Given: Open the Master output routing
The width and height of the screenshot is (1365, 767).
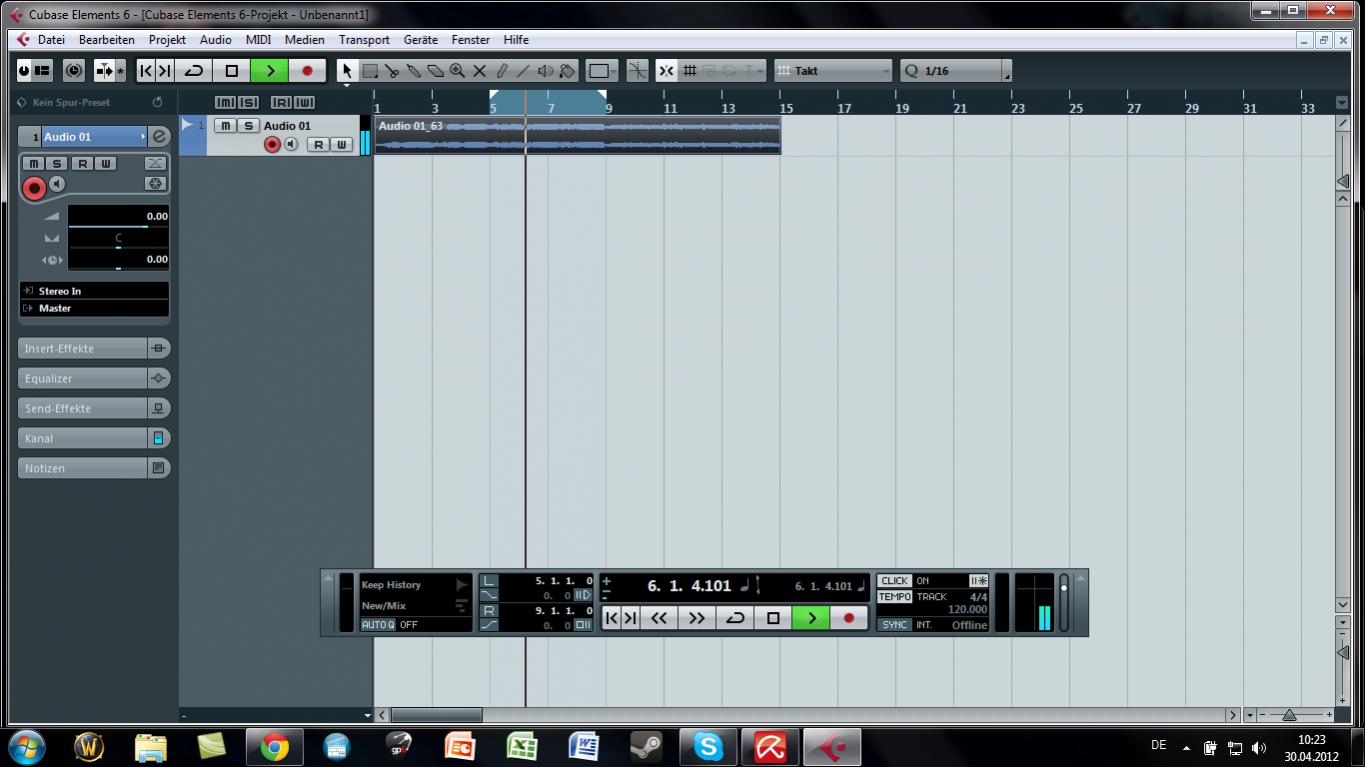Looking at the screenshot, I should coord(94,308).
